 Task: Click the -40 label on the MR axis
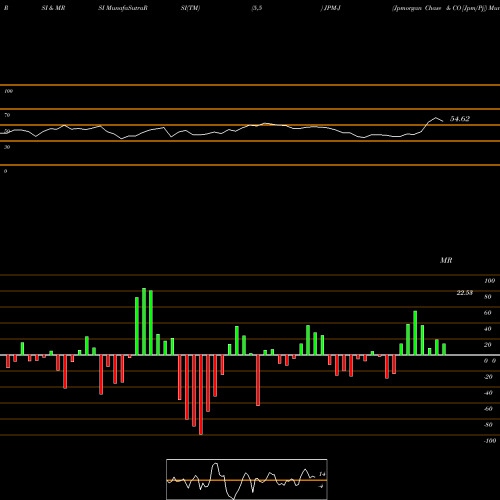(488, 393)
